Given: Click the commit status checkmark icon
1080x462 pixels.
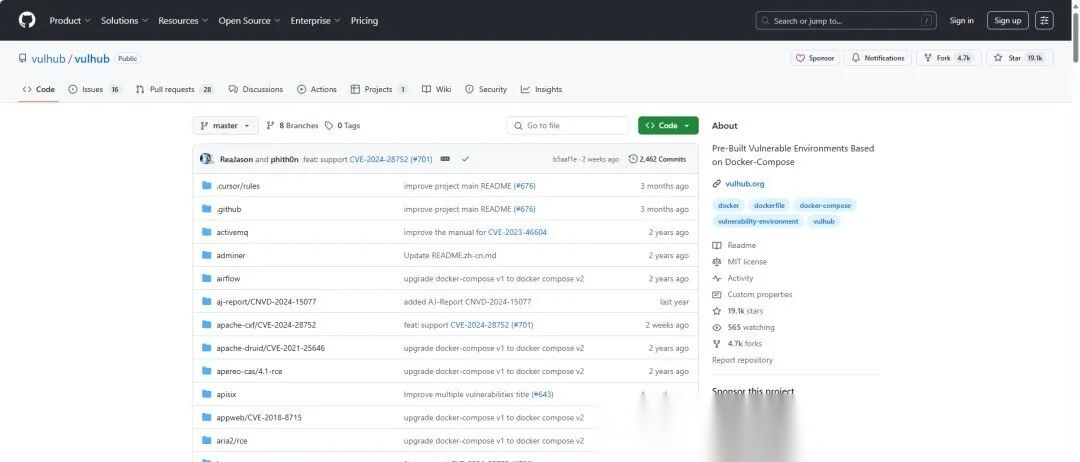Looking at the screenshot, I should click(x=465, y=159).
